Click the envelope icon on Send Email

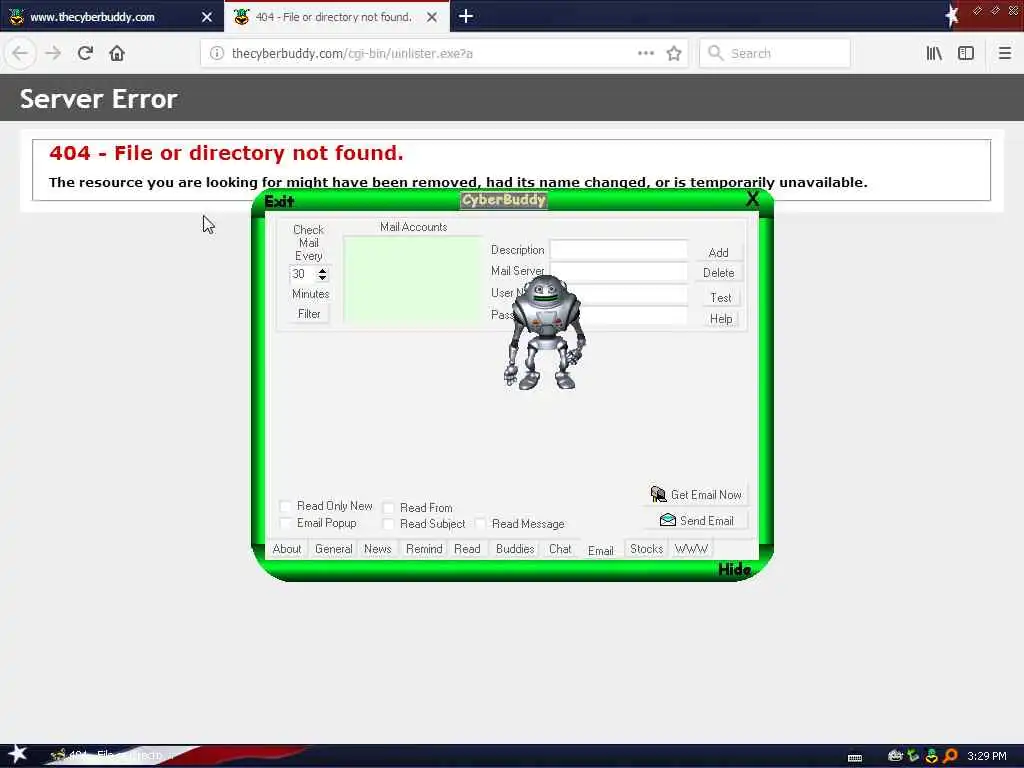click(667, 520)
